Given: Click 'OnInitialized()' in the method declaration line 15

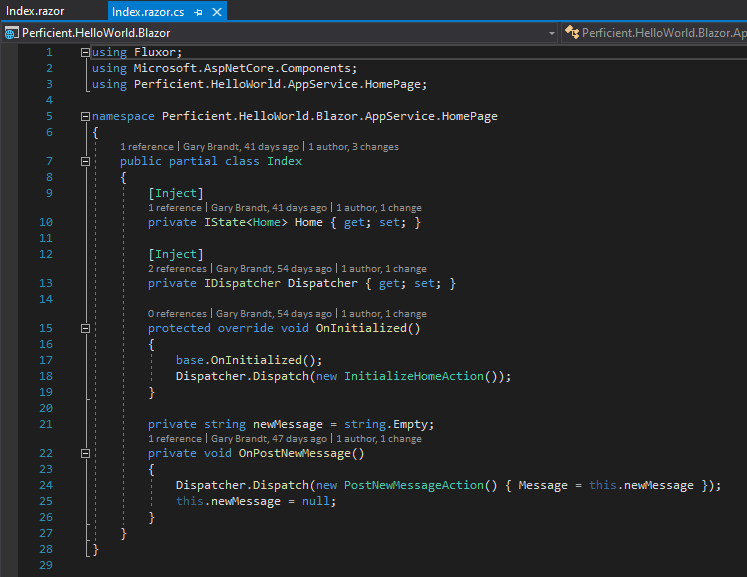Looking at the screenshot, I should click(x=368, y=328).
